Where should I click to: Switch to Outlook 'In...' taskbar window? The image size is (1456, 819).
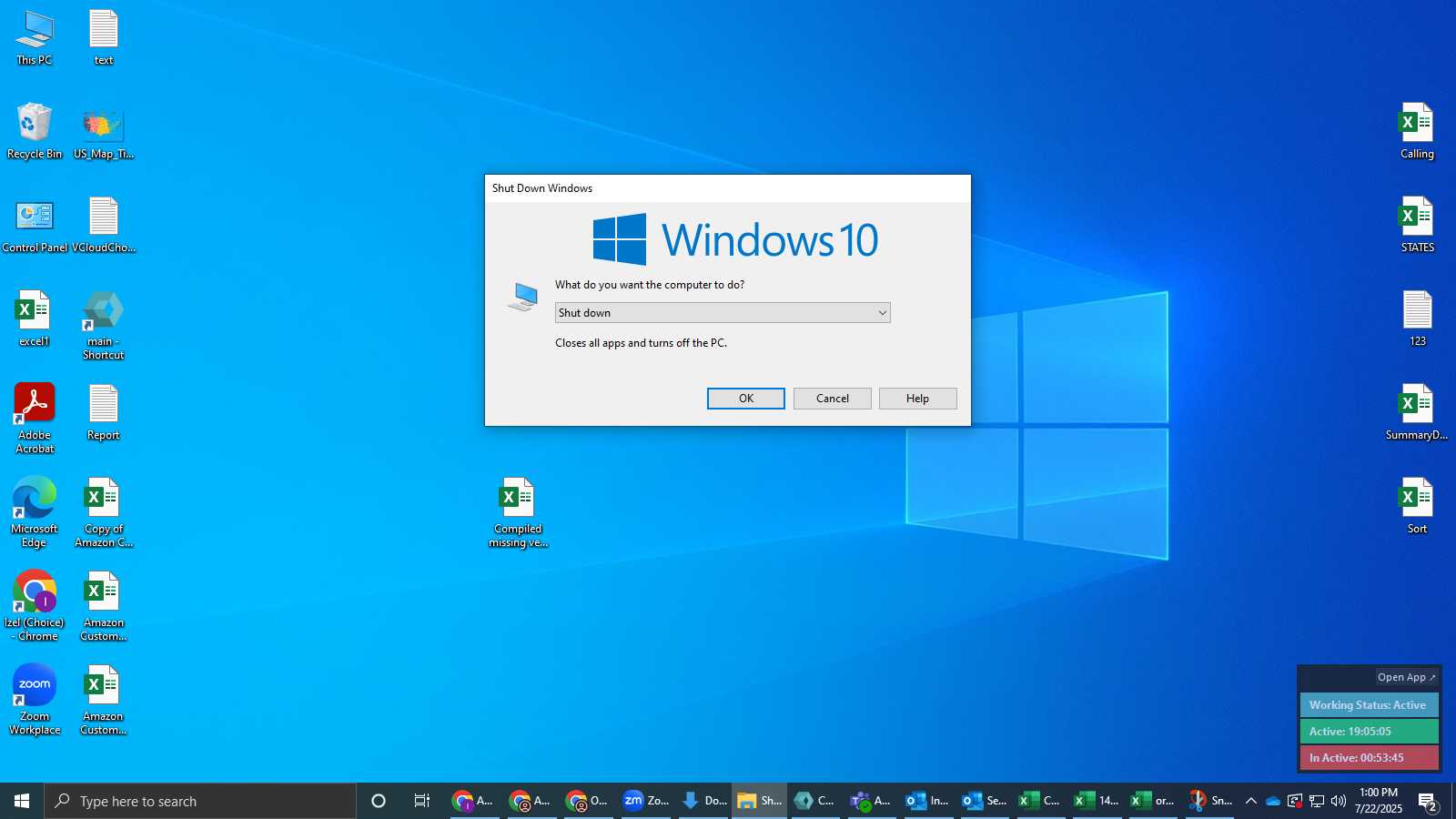[927, 801]
